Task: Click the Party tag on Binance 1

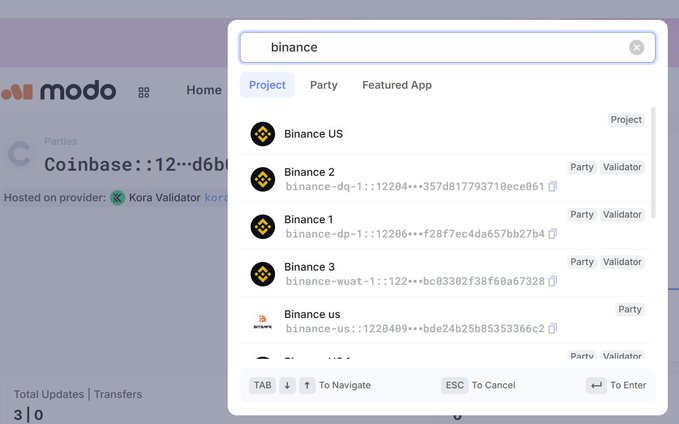Action: [582, 214]
